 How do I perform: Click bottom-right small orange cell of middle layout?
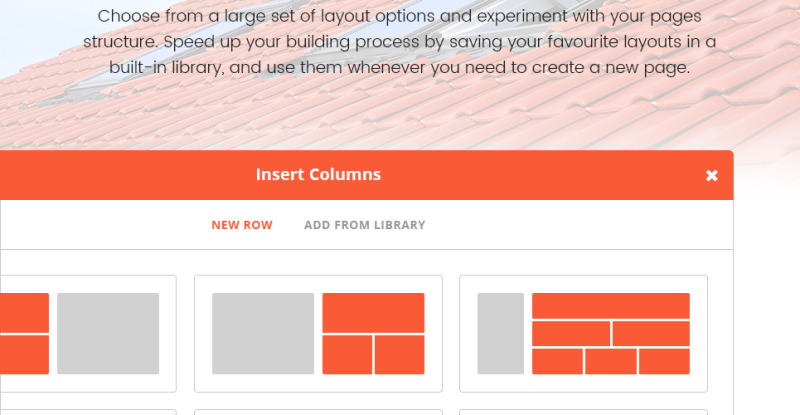pos(399,355)
